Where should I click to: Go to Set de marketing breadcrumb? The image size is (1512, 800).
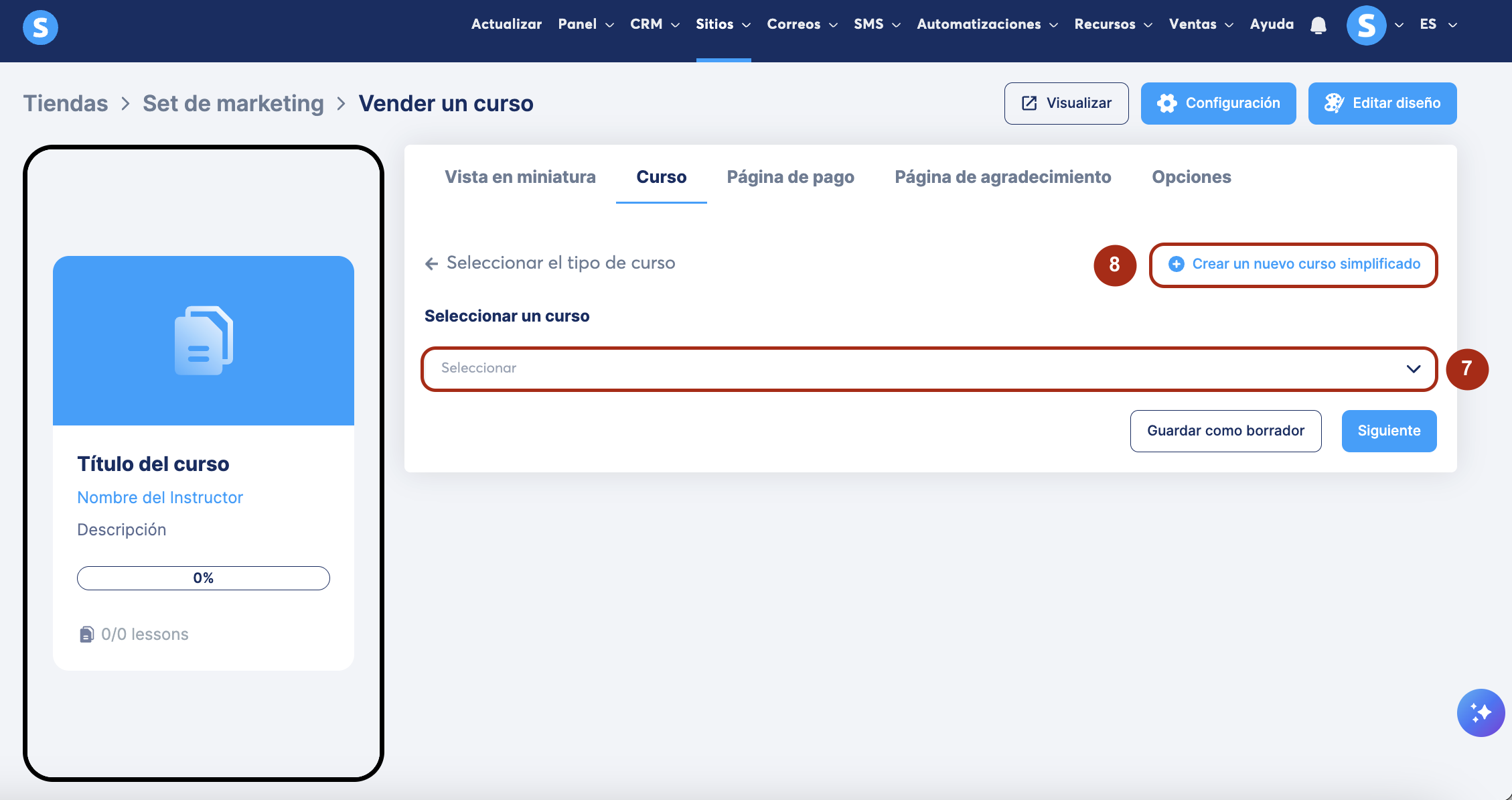pyautogui.click(x=233, y=103)
